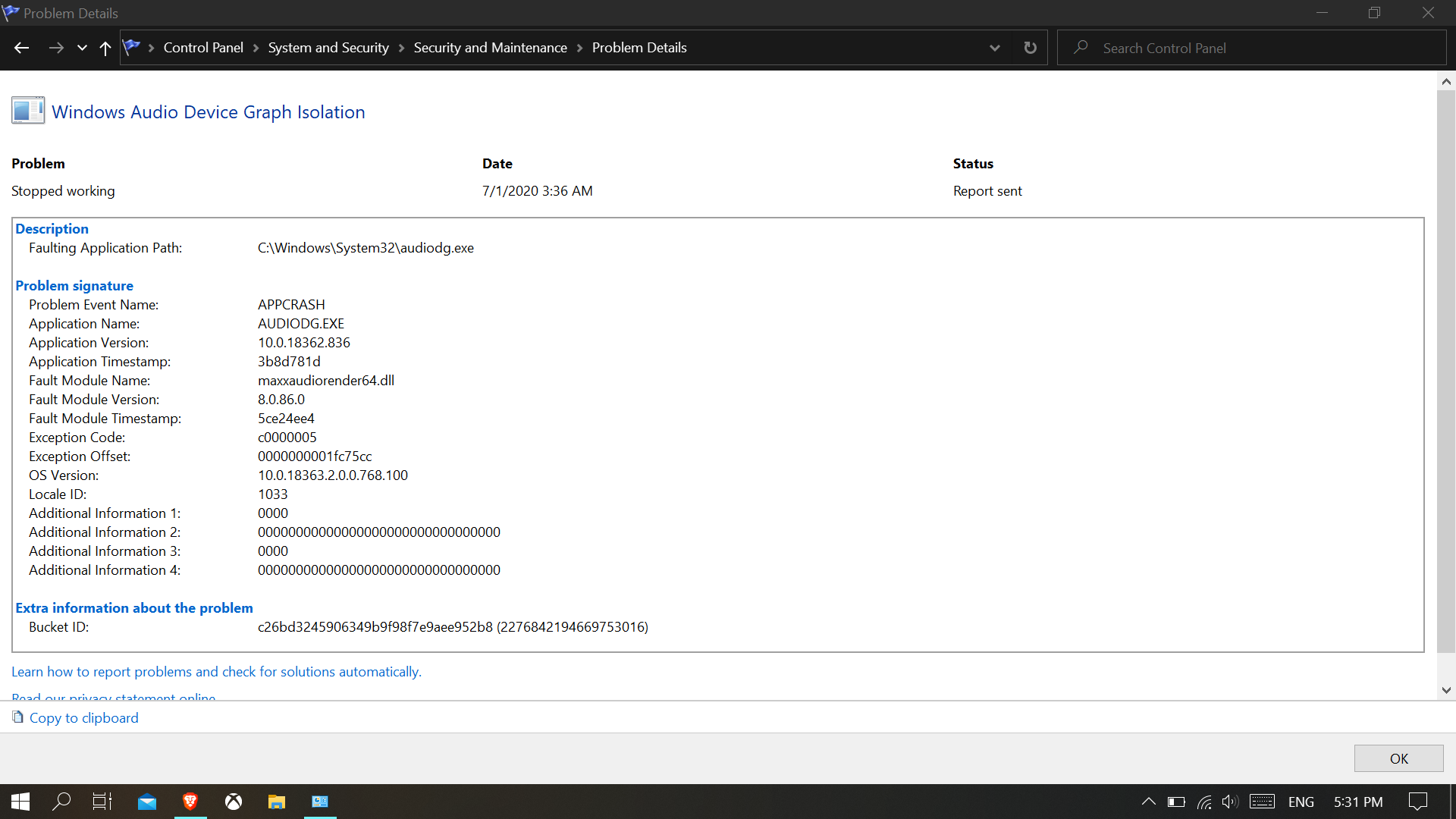Viewport: 1456px width, 819px height.
Task: Go back using the back arrow
Action: click(x=21, y=48)
